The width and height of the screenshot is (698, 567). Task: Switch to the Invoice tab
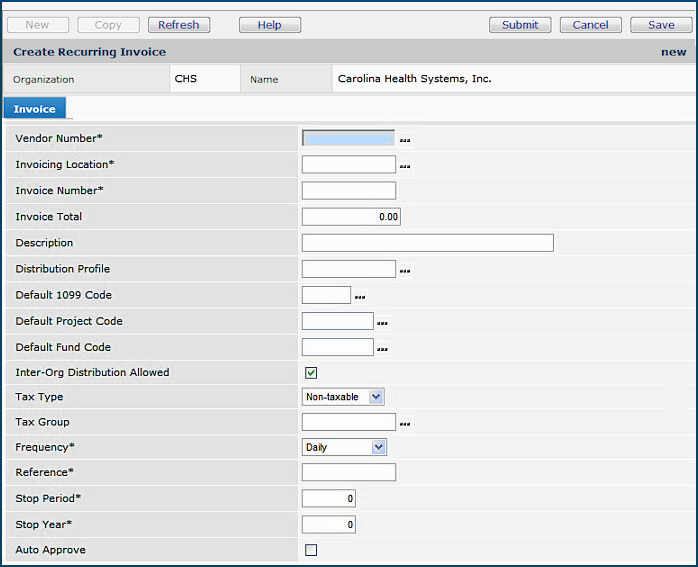pos(35,109)
